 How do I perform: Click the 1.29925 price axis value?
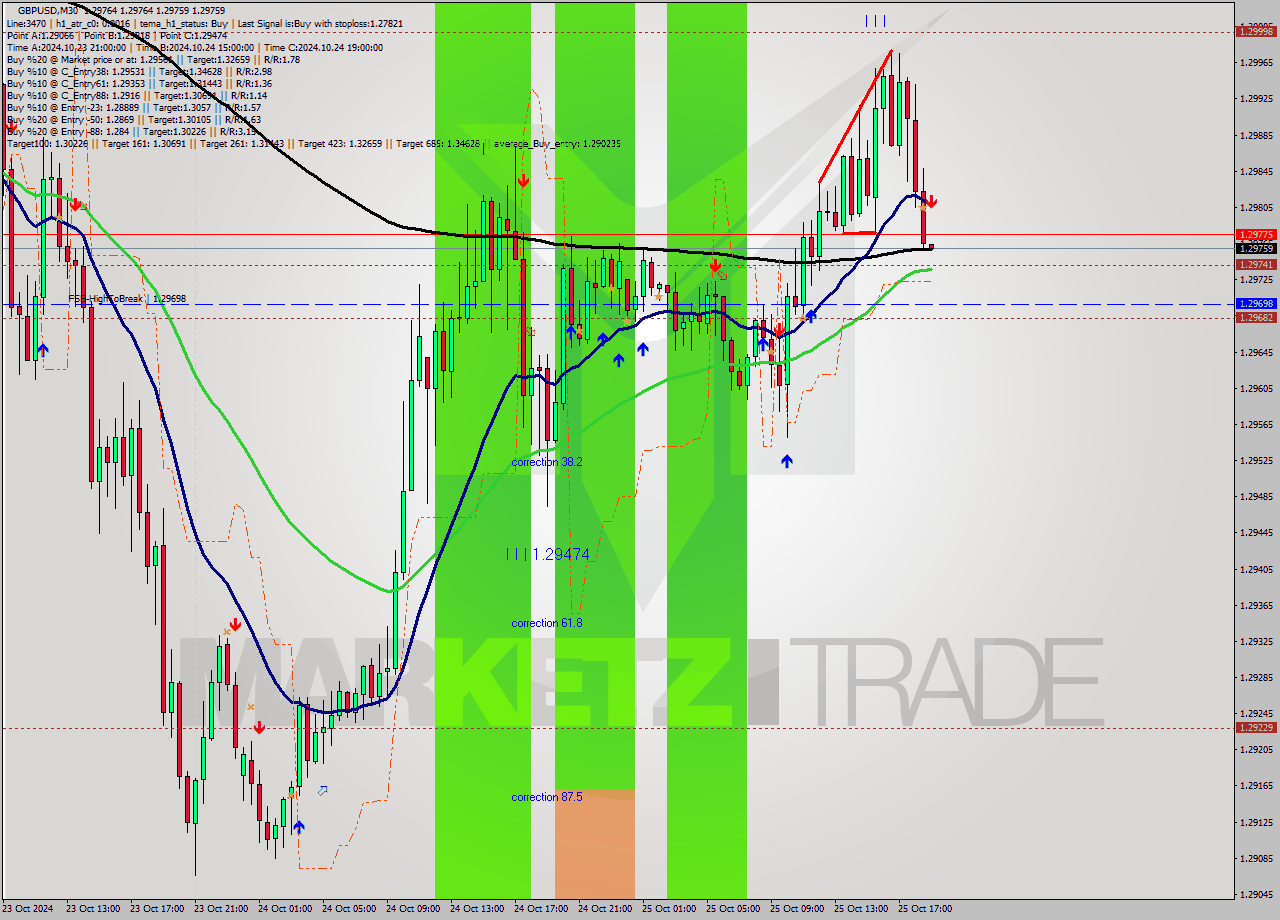1256,99
